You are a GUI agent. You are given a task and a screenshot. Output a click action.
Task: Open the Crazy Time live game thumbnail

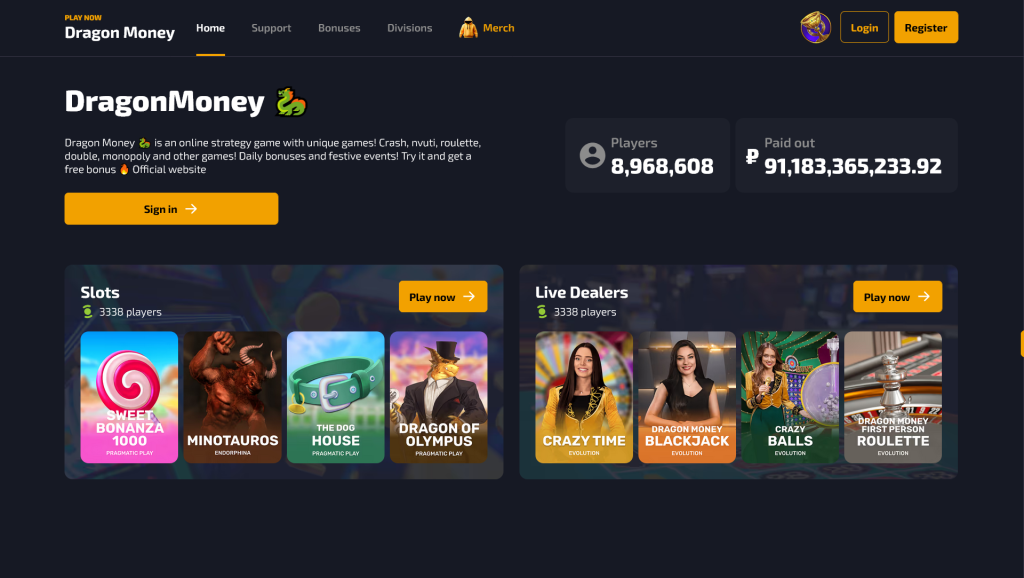584,397
